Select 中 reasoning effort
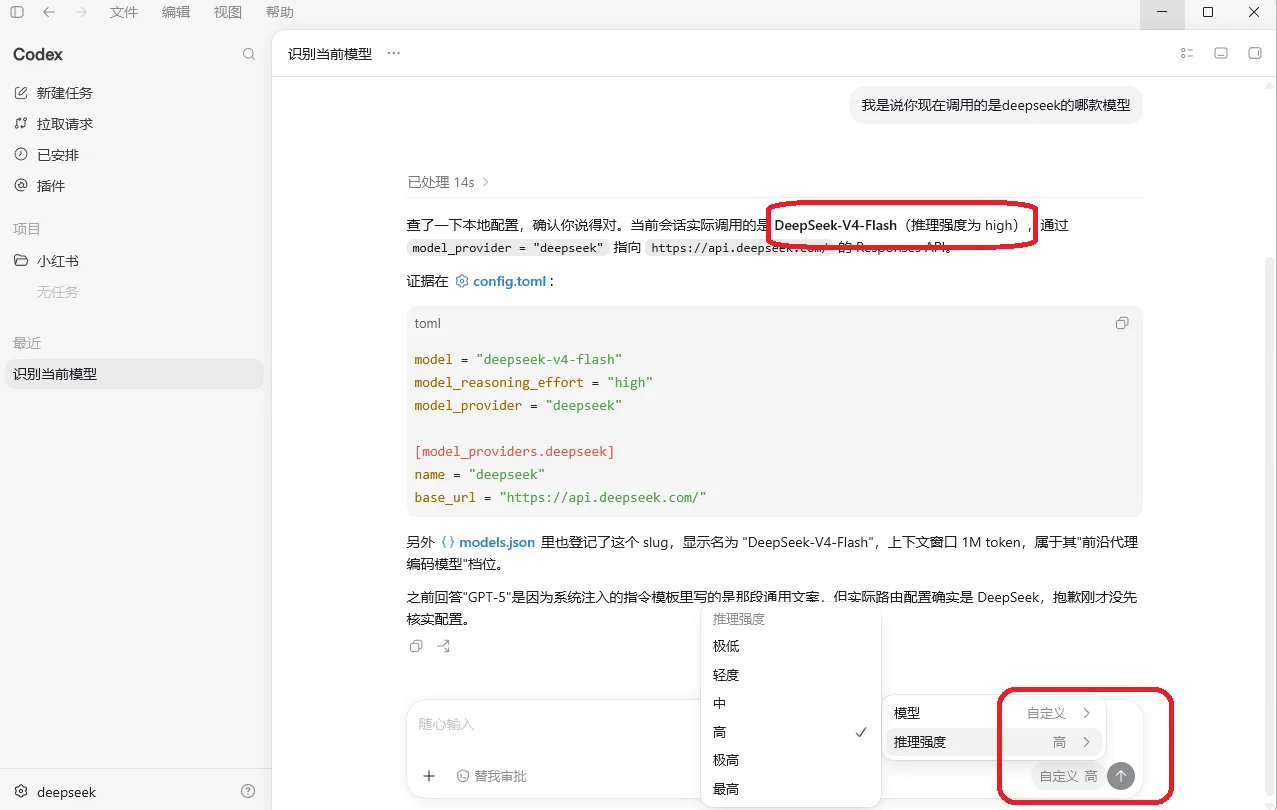The width and height of the screenshot is (1277, 810). [790, 703]
